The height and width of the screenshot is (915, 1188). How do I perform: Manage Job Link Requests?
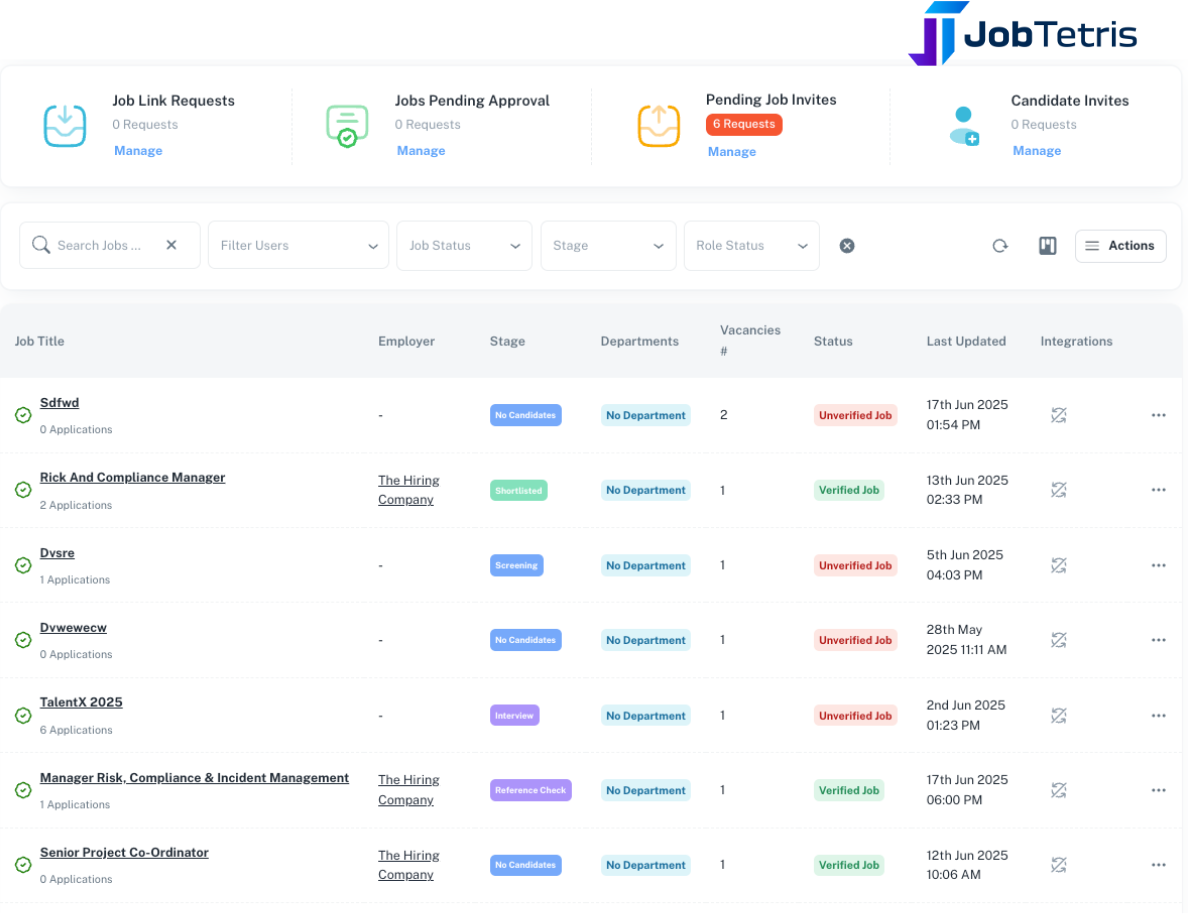(x=138, y=151)
